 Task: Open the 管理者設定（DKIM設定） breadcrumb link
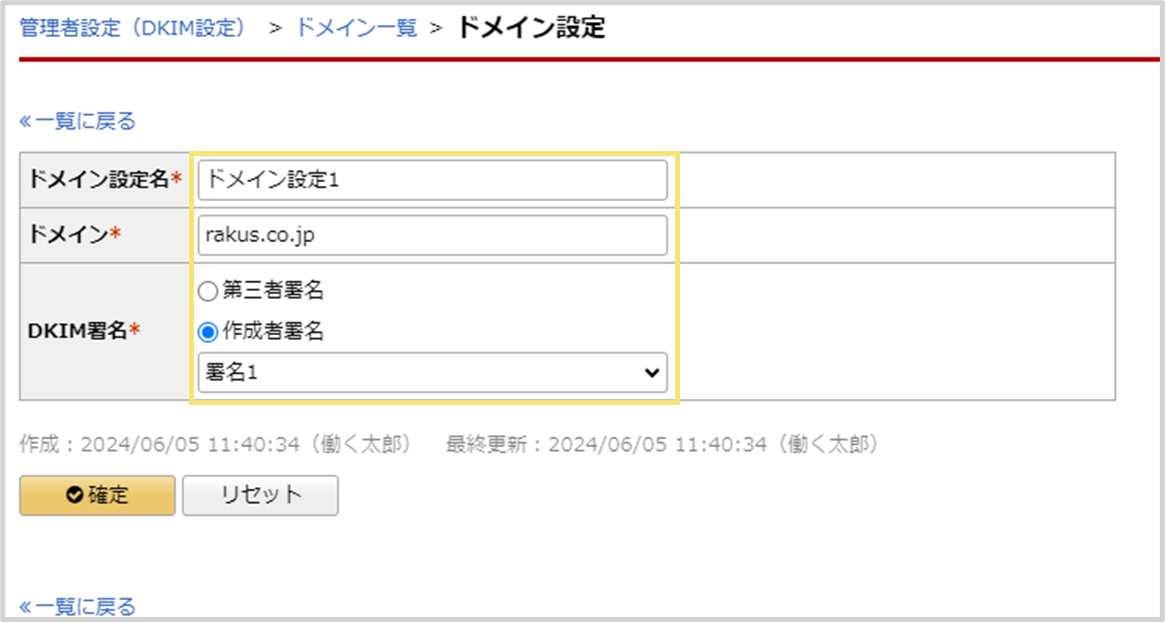pos(135,27)
